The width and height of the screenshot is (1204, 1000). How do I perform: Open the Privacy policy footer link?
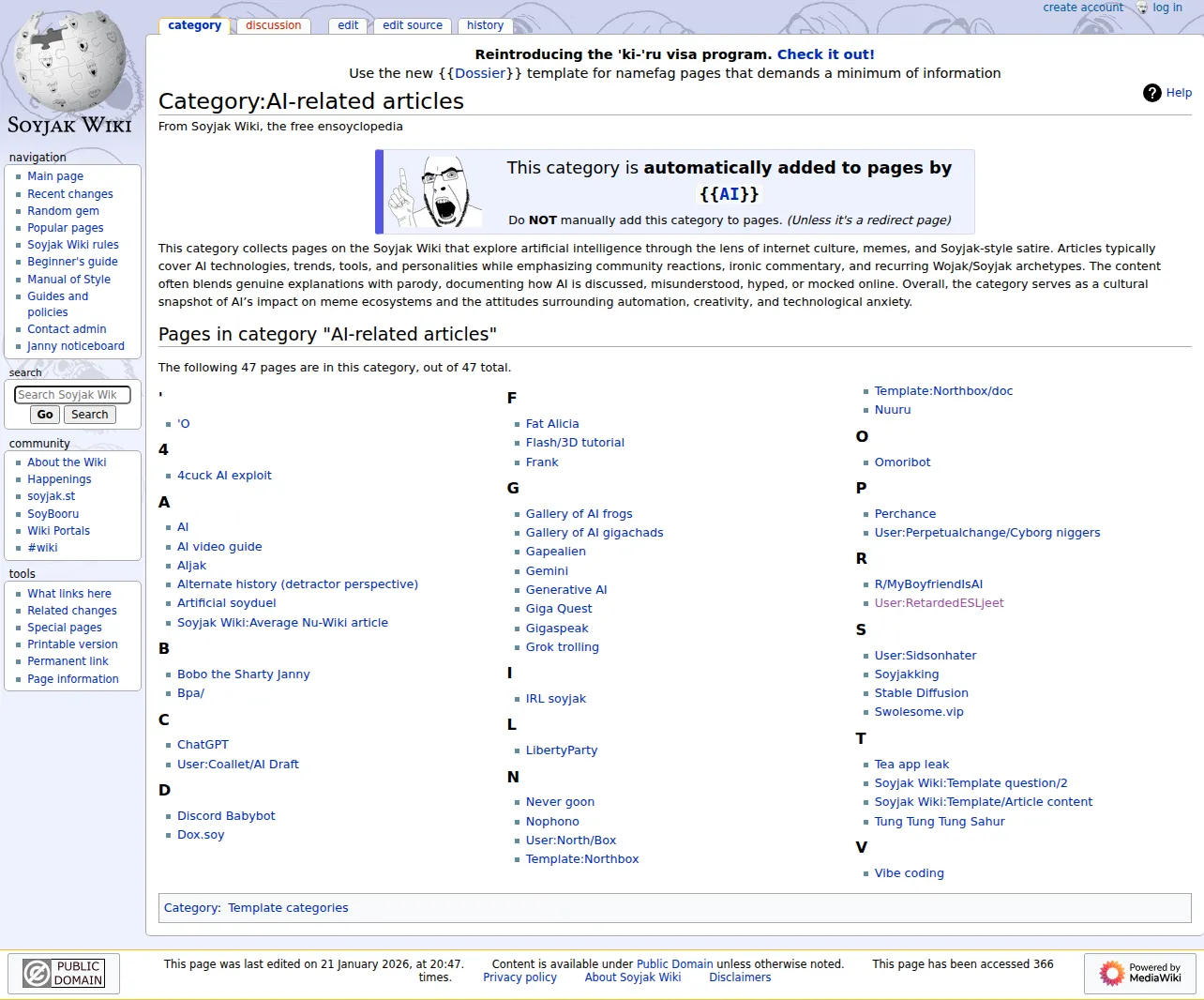(519, 977)
